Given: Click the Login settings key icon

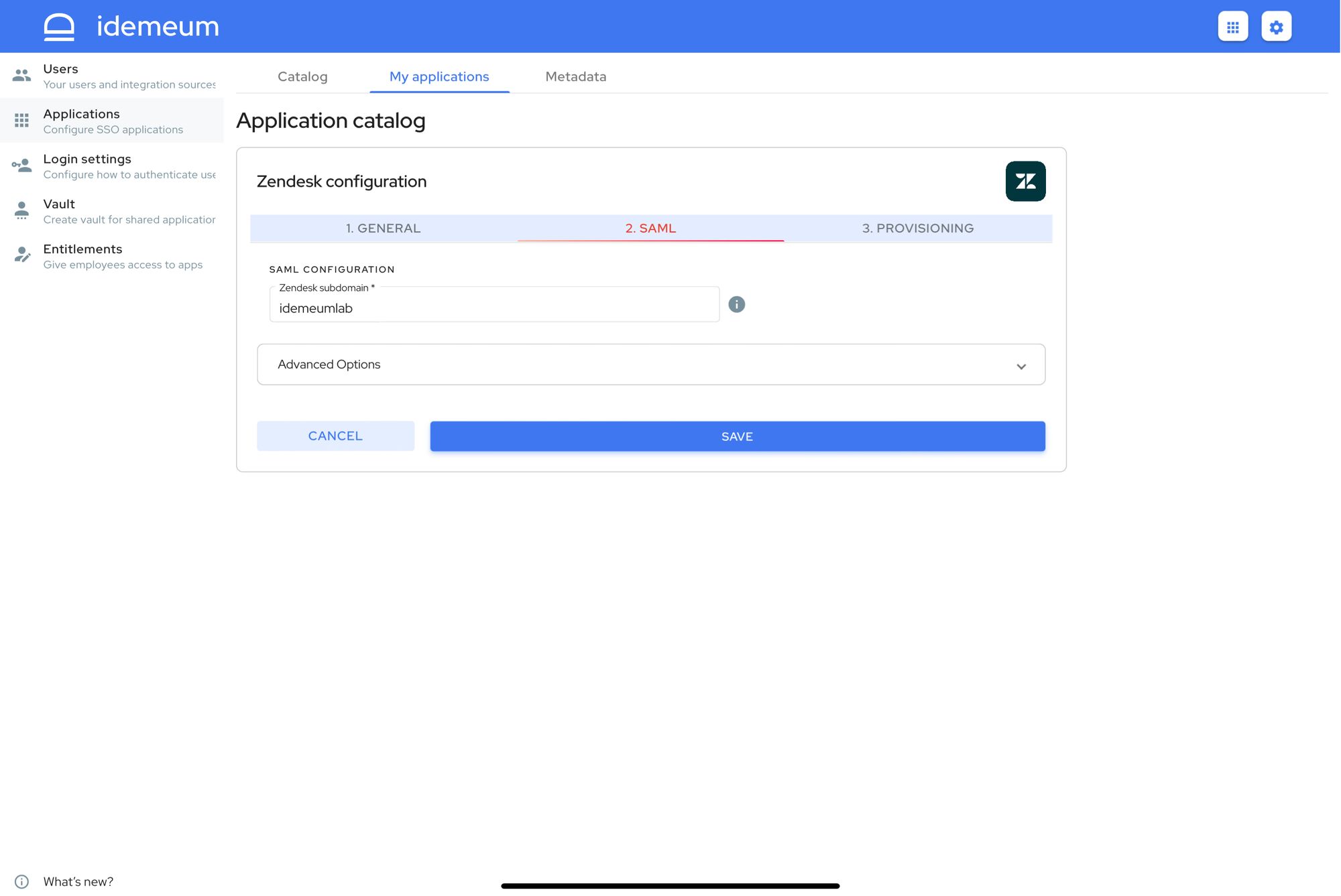Looking at the screenshot, I should [x=21, y=166].
